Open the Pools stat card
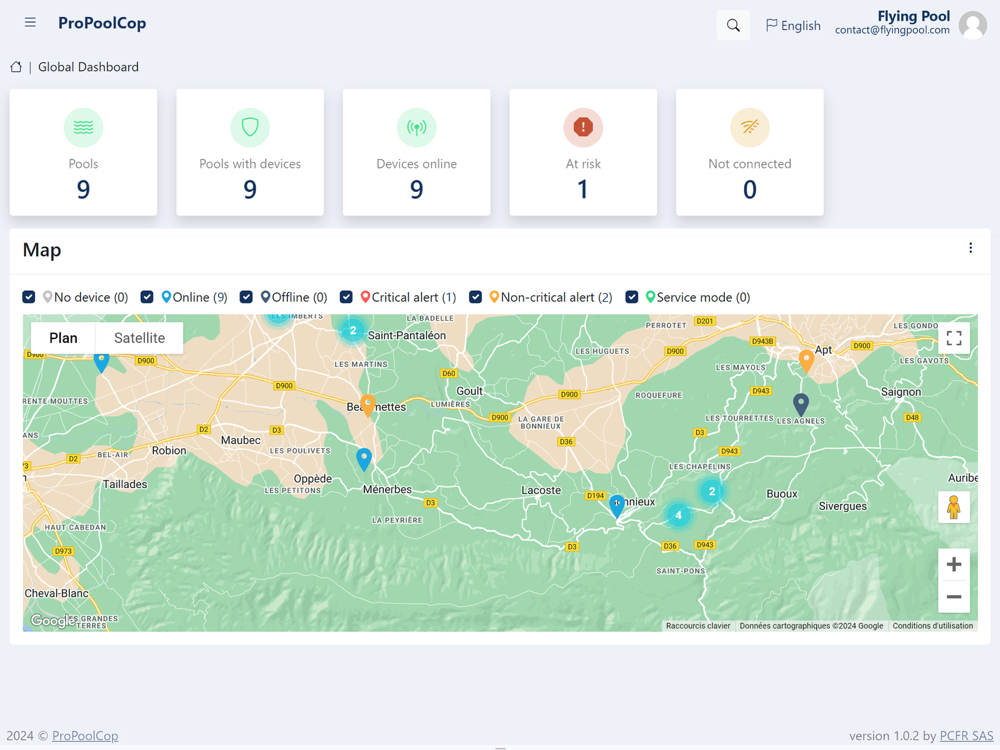 pyautogui.click(x=84, y=152)
